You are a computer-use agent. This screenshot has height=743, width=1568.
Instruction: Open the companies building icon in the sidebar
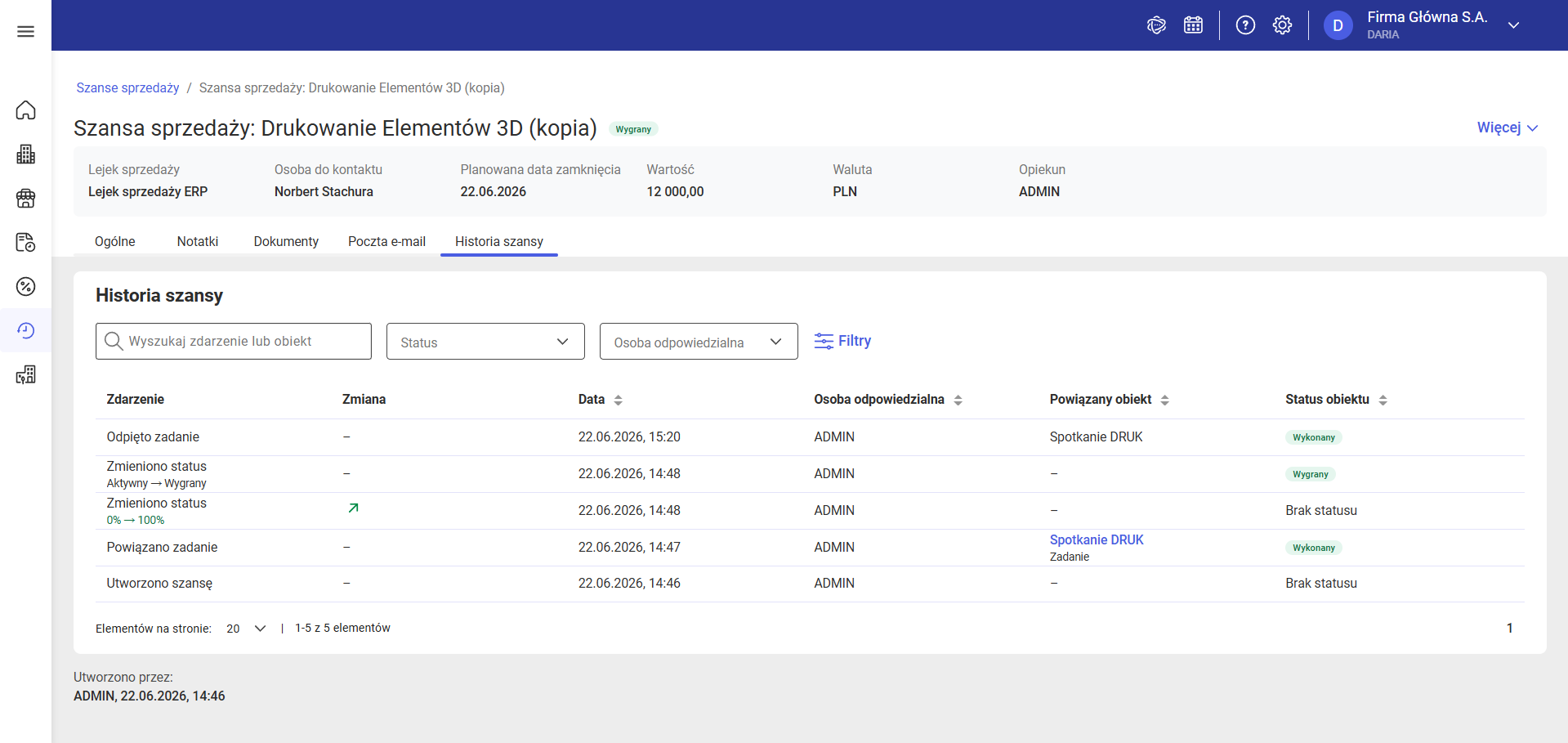[x=25, y=154]
